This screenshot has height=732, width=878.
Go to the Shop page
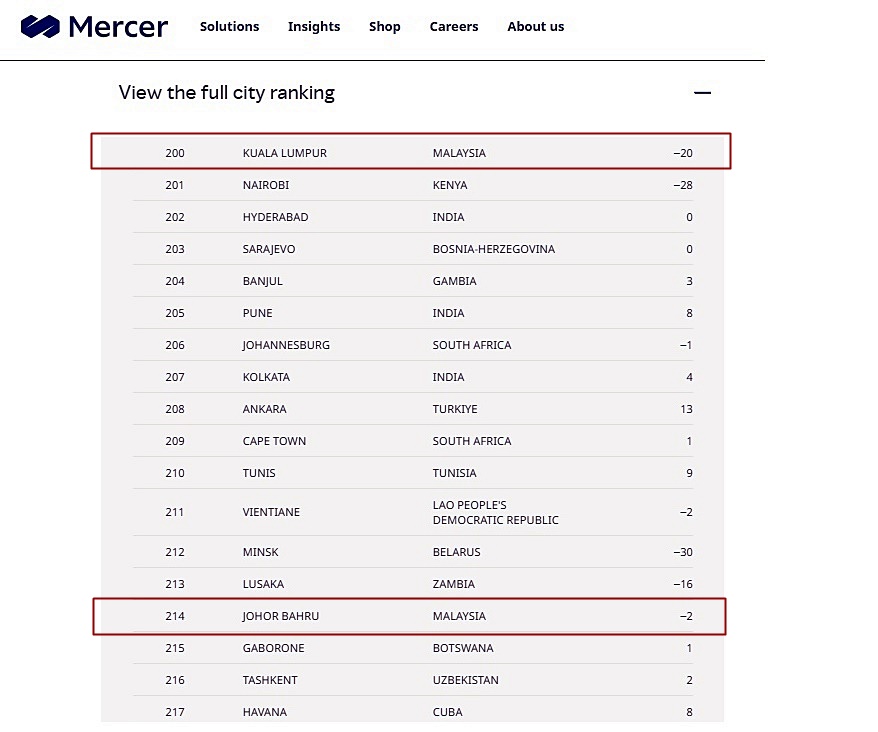pyautogui.click(x=385, y=27)
